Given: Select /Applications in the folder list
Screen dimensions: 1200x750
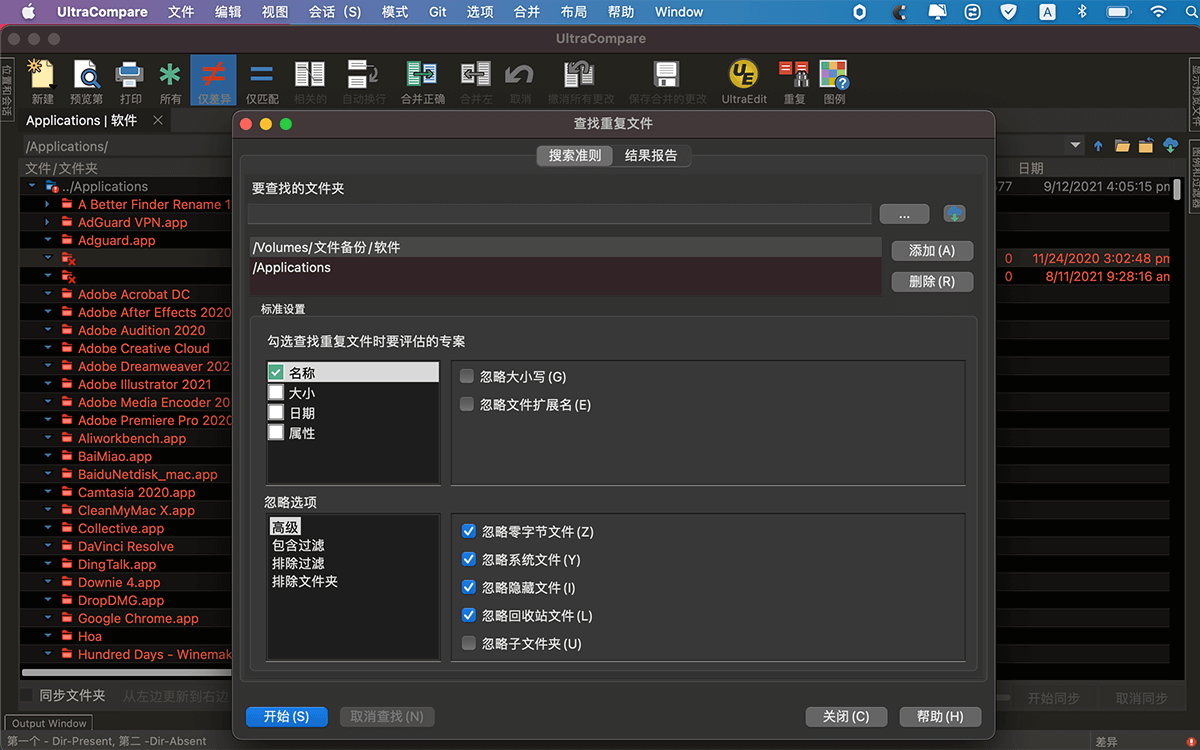Looking at the screenshot, I should click(x=566, y=268).
